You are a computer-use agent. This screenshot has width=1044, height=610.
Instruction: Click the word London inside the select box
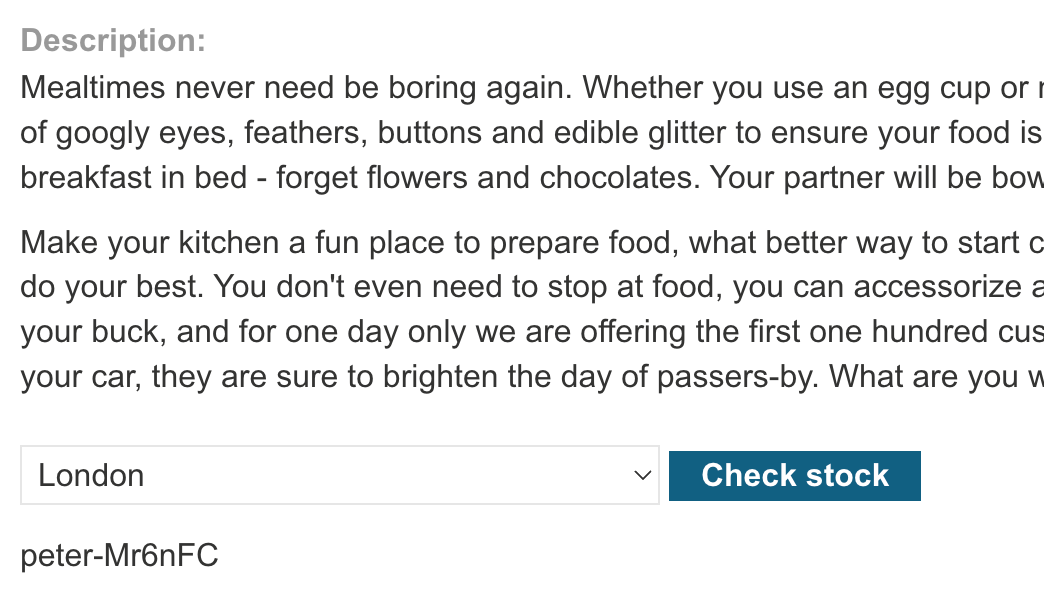pos(91,475)
